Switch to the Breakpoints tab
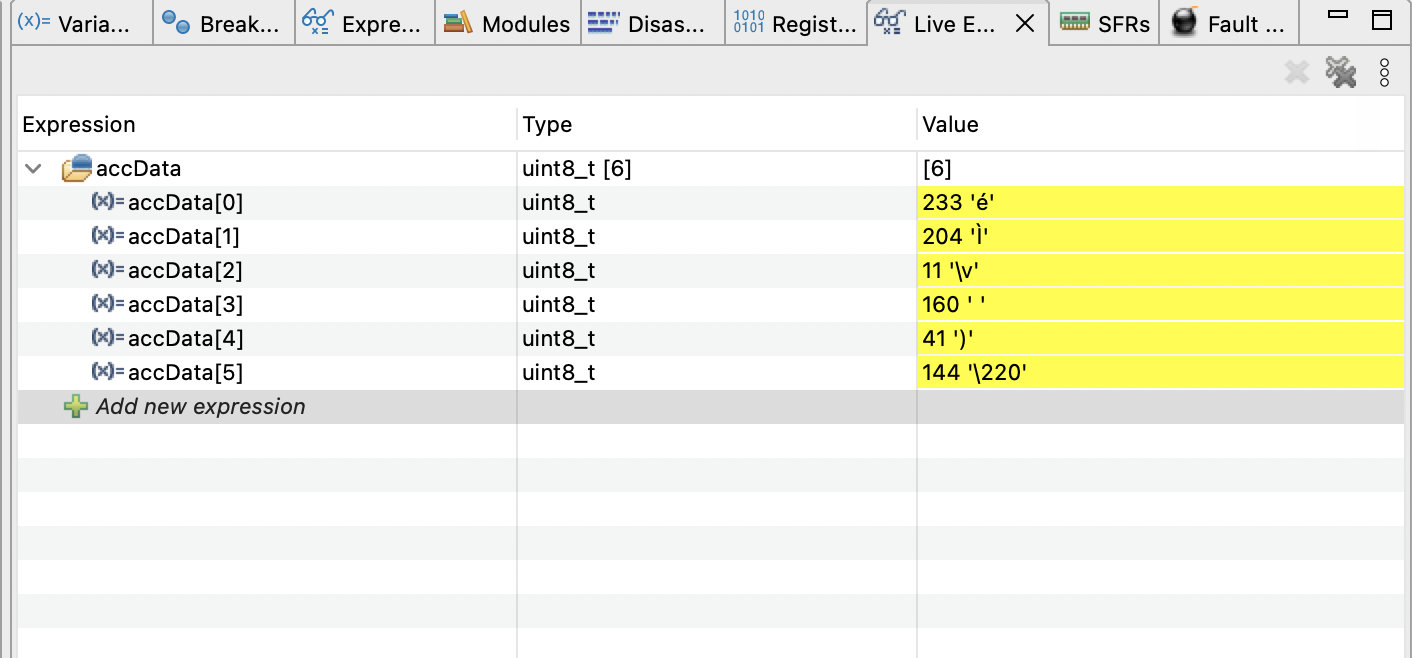 224,24
